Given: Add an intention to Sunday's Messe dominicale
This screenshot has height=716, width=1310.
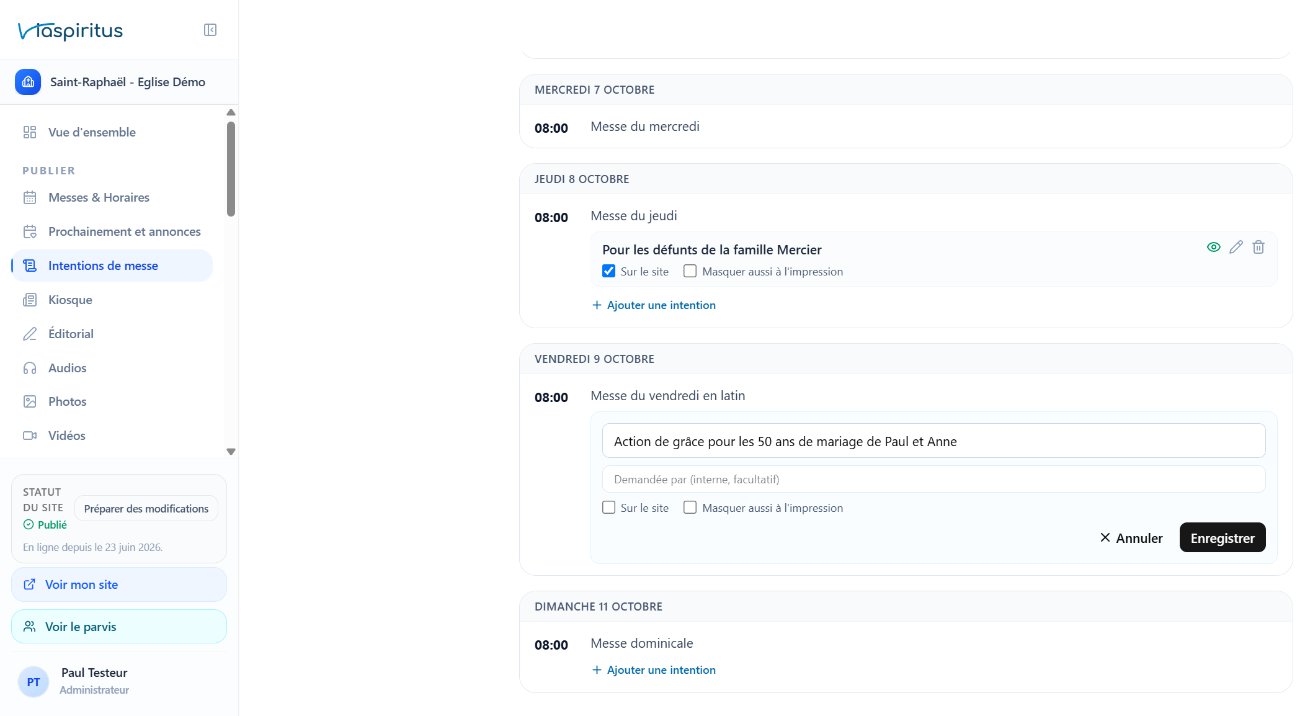Looking at the screenshot, I should [x=654, y=670].
